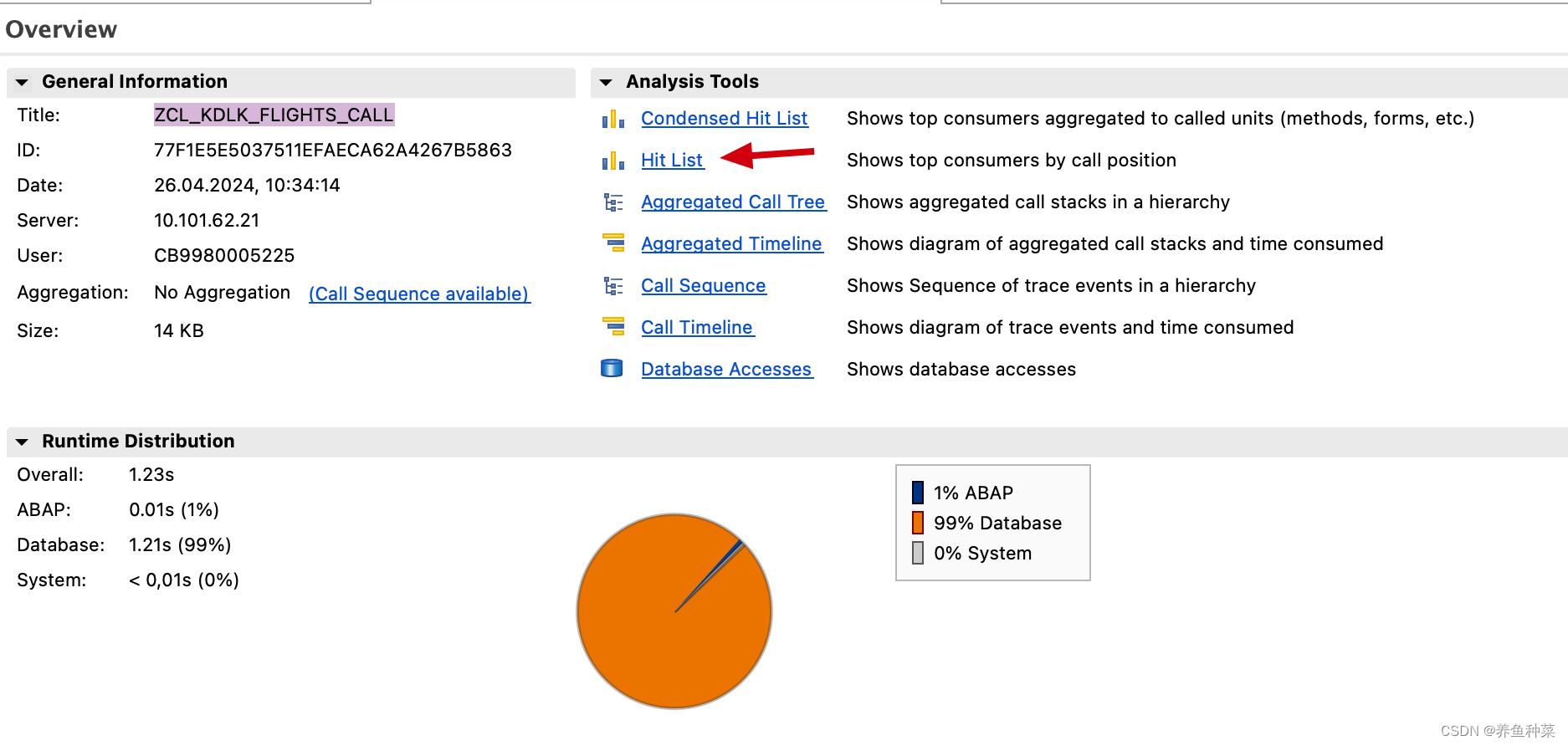
Task: Open the Call Timeline link
Action: tap(698, 328)
